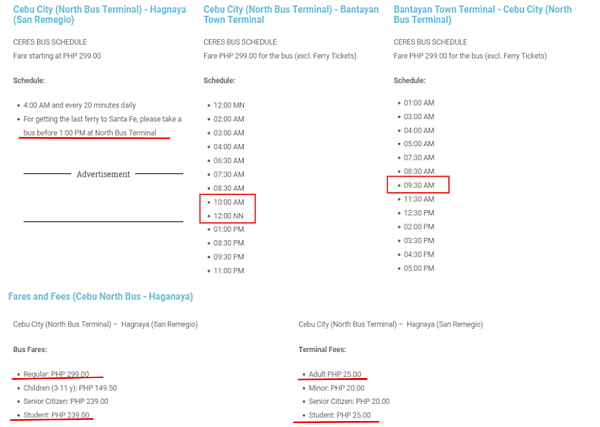Viewport: 600px width, 427px height.
Task: Select 'Adult PHP 25.00' terminal fee
Action: click(335, 374)
